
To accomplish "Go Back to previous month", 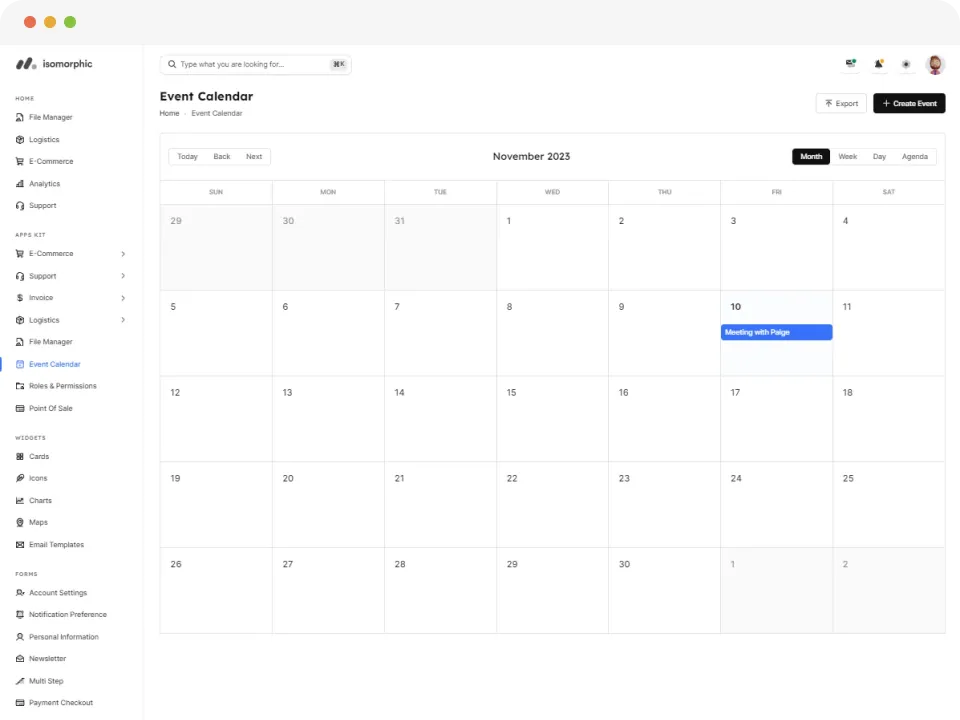I will (222, 157).
